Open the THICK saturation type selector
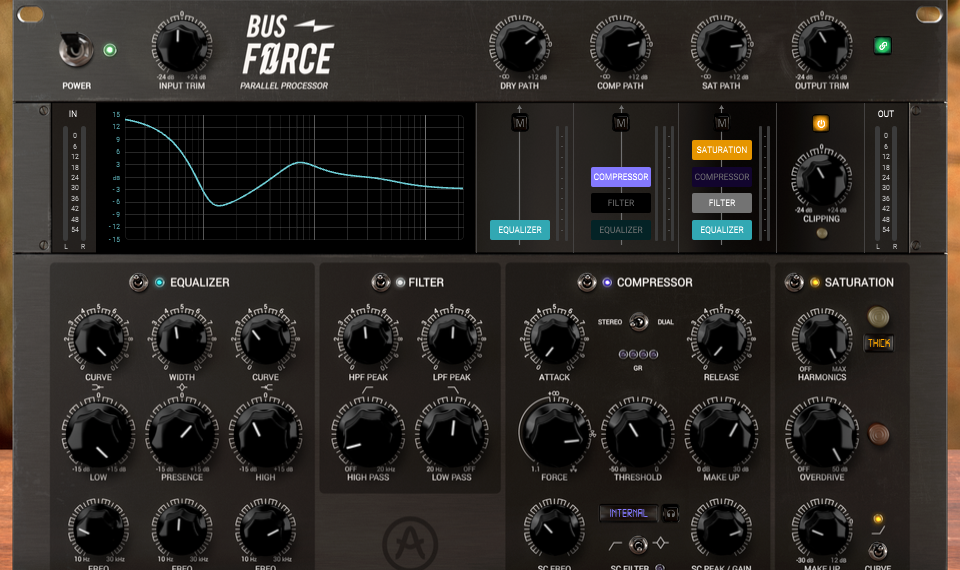This screenshot has width=960, height=570. [x=879, y=344]
